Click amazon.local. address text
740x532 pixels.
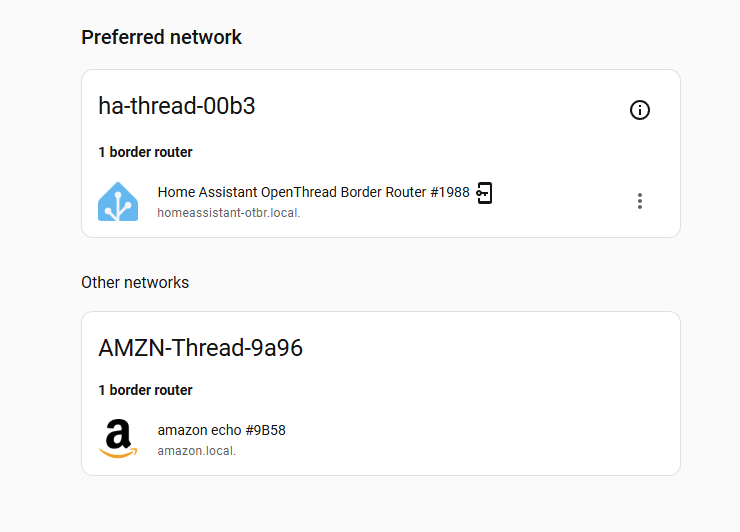(196, 451)
